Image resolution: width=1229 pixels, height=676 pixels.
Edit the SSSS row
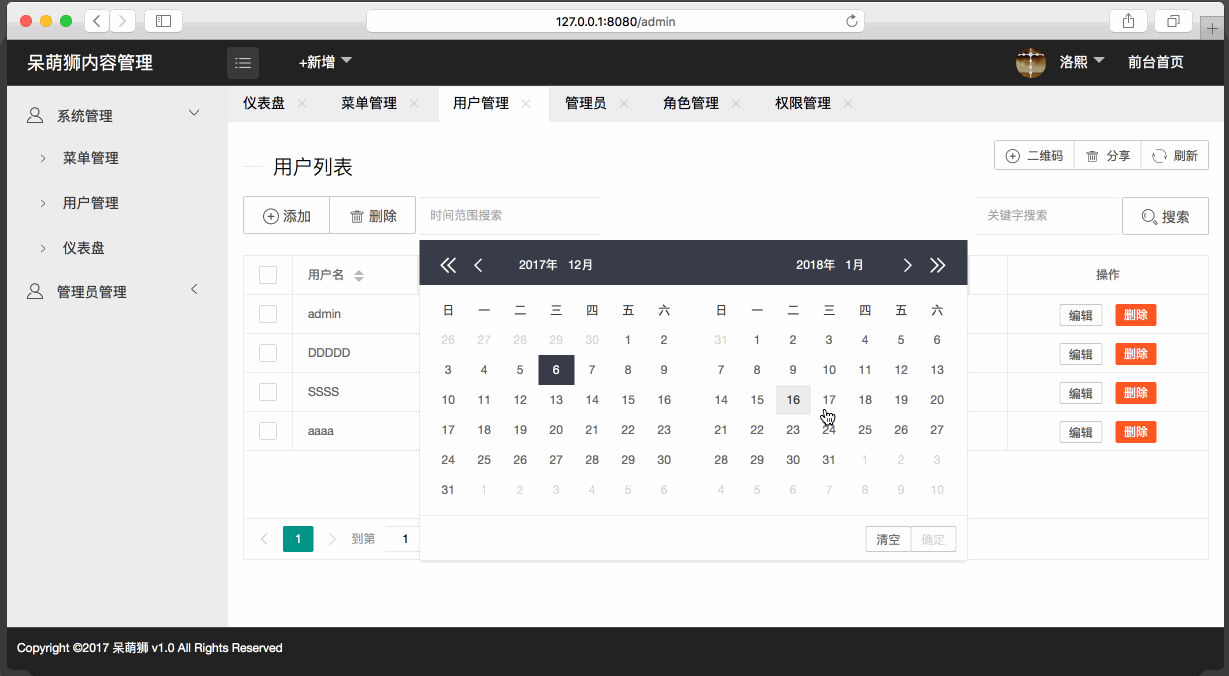1081,393
